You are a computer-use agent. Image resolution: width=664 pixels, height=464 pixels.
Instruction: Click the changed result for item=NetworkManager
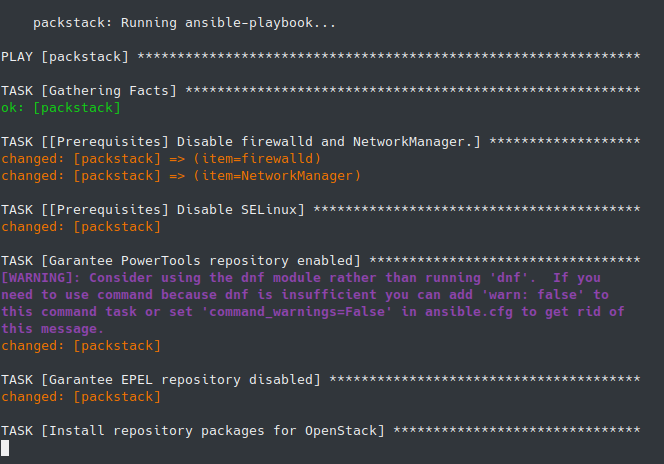point(180,175)
